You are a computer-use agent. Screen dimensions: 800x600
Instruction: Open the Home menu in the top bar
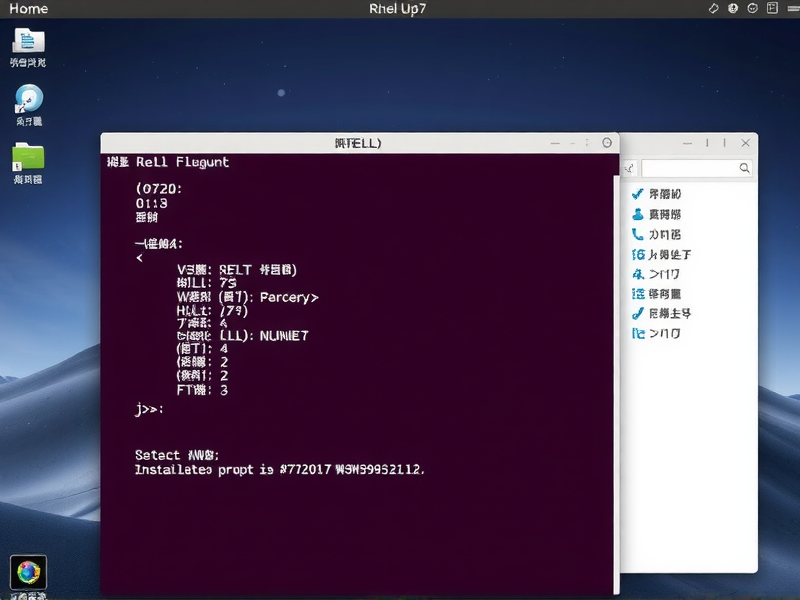coord(27,8)
